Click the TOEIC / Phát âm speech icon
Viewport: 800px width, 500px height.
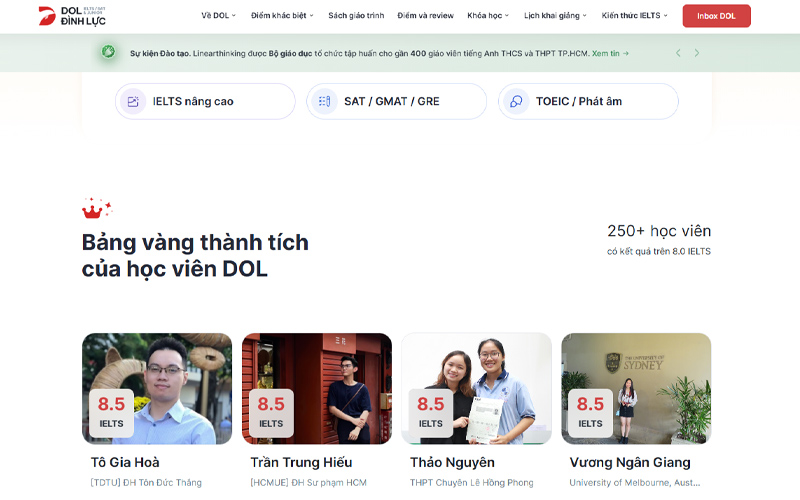click(516, 102)
